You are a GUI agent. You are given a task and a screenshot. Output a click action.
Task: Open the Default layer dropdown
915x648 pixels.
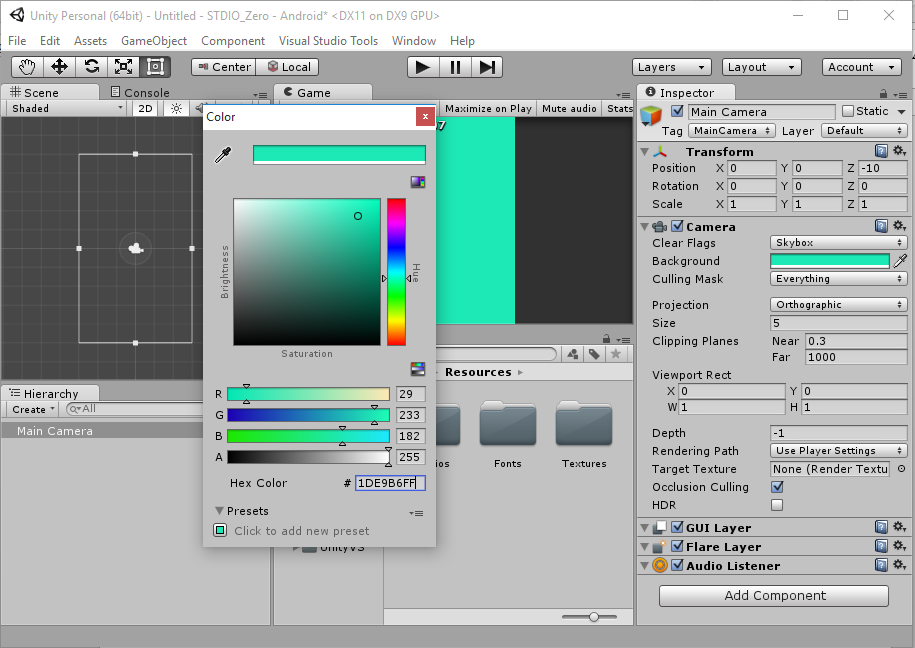(x=864, y=131)
